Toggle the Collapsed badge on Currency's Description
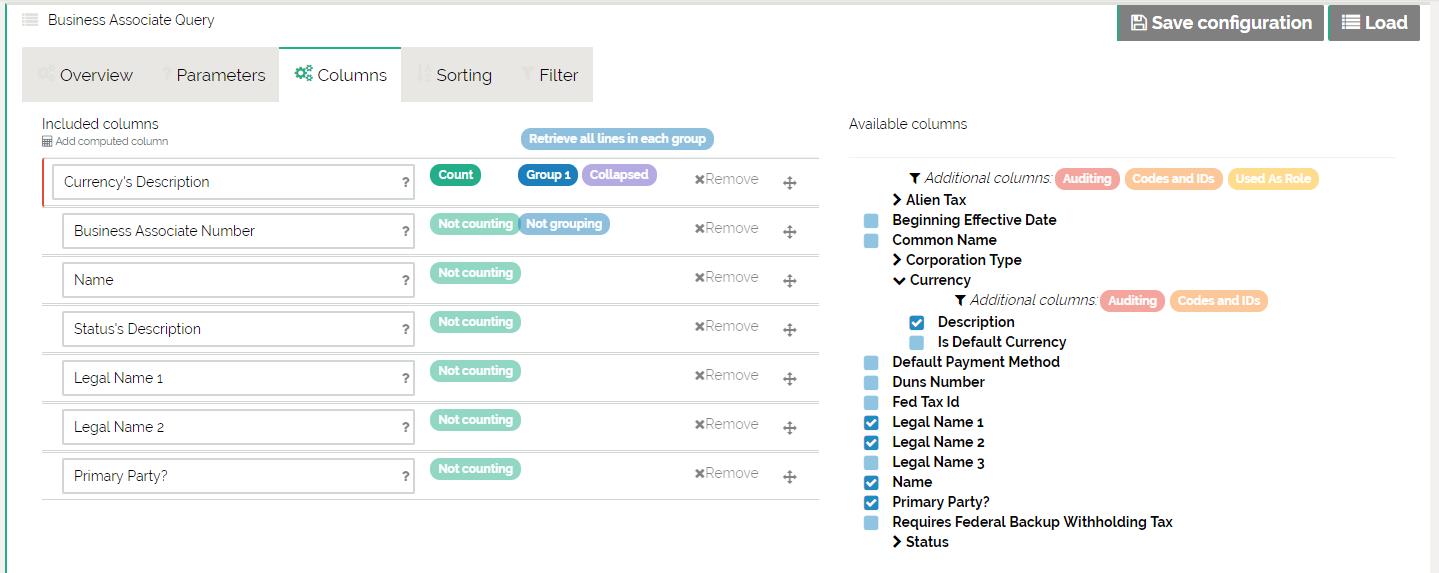 [x=619, y=175]
